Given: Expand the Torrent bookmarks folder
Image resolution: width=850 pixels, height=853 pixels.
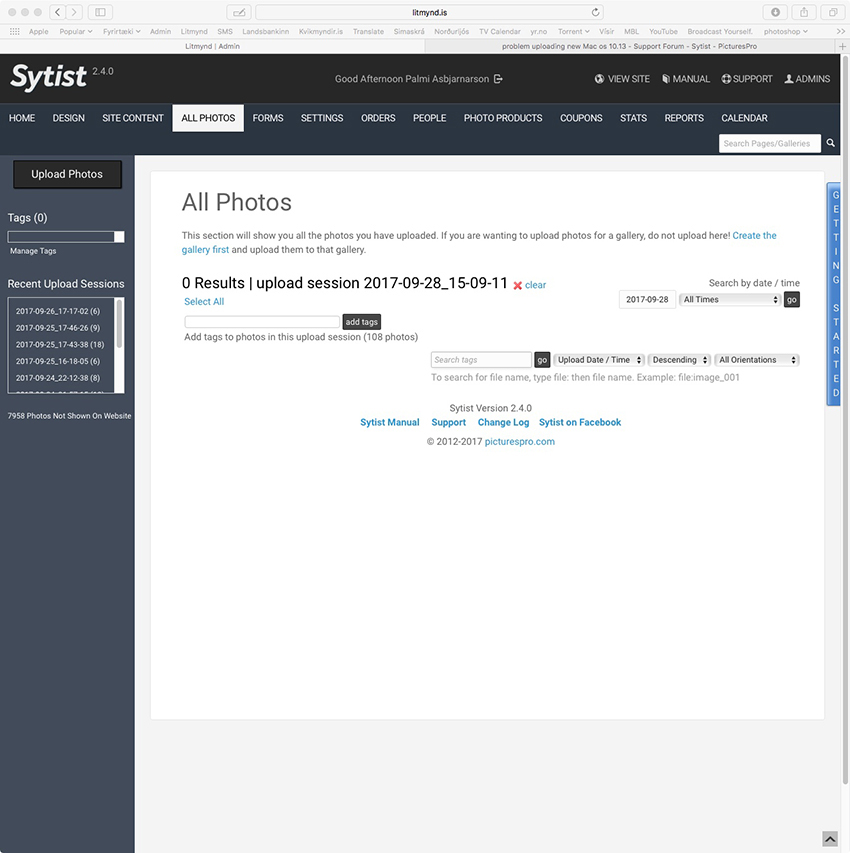Looking at the screenshot, I should [x=574, y=32].
